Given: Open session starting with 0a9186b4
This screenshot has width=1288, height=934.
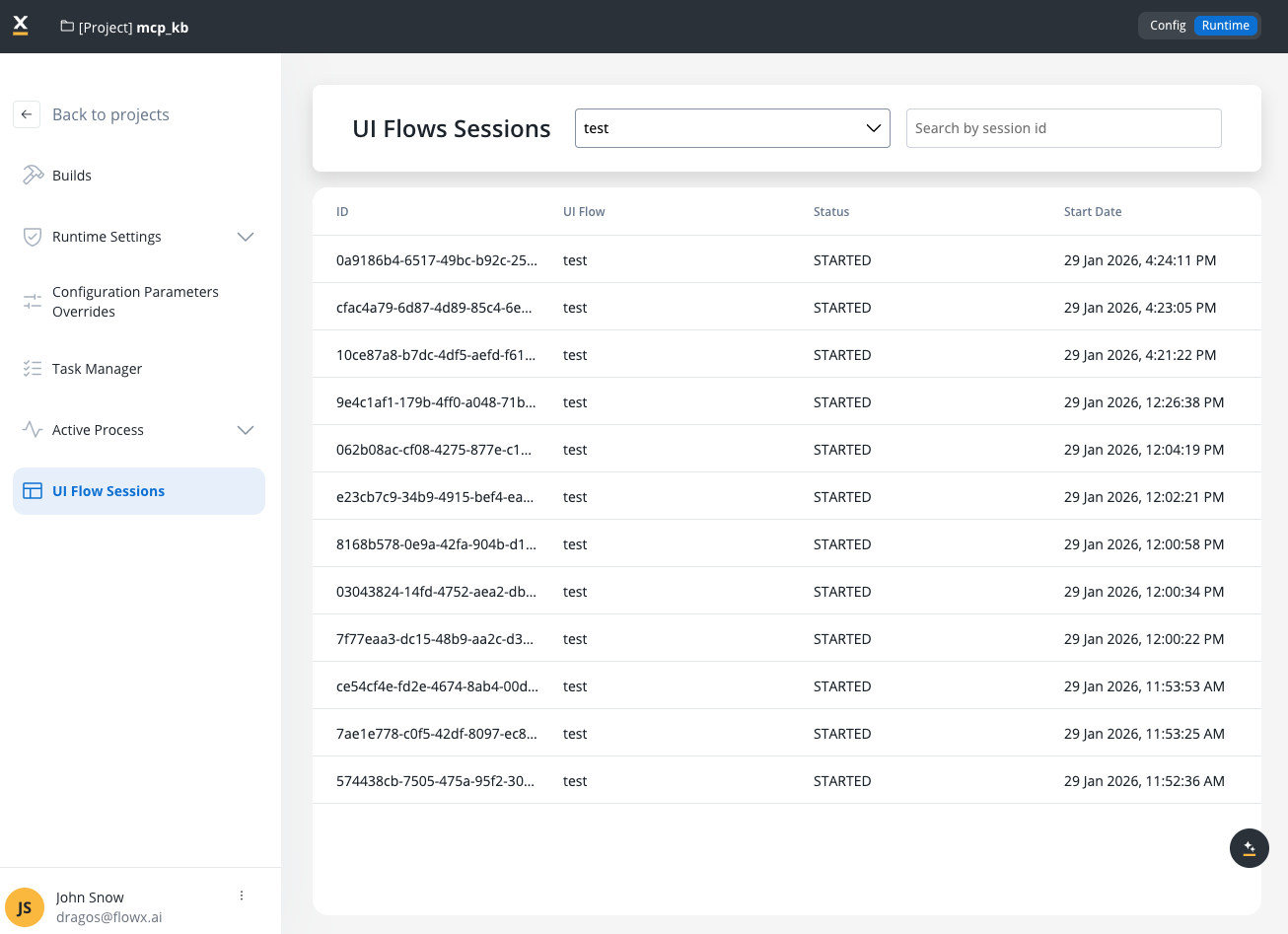Looking at the screenshot, I should coord(436,260).
